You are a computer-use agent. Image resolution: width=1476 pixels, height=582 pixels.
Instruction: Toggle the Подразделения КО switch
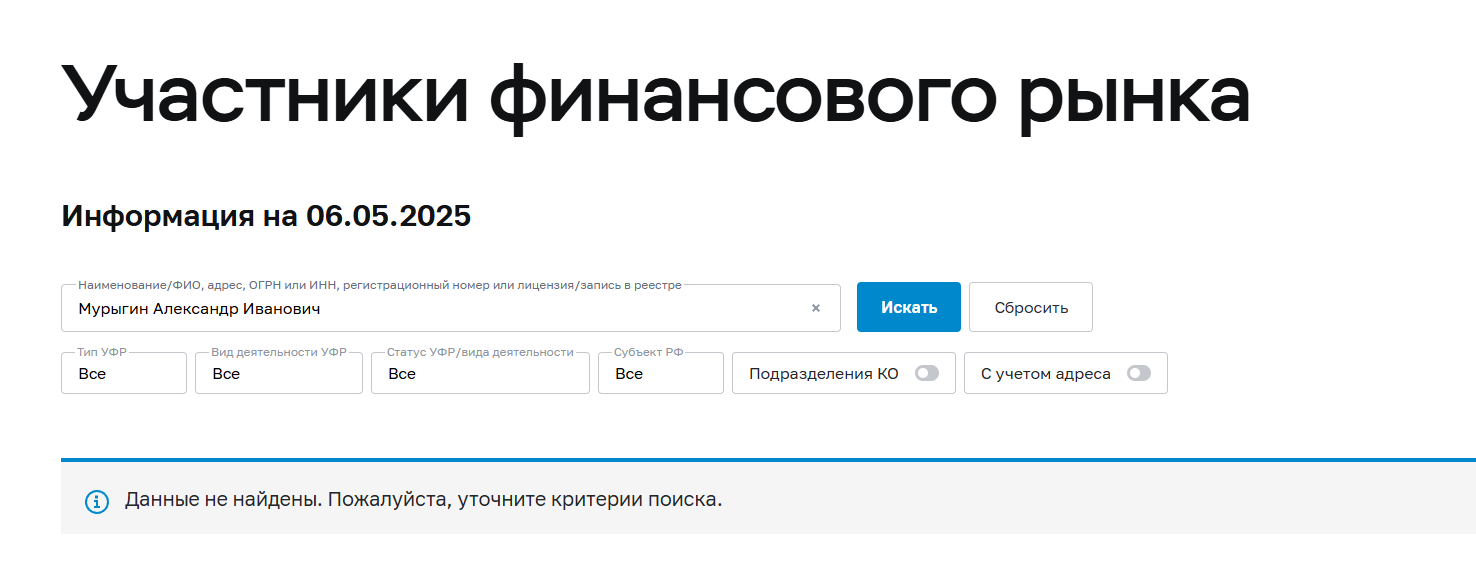point(927,373)
